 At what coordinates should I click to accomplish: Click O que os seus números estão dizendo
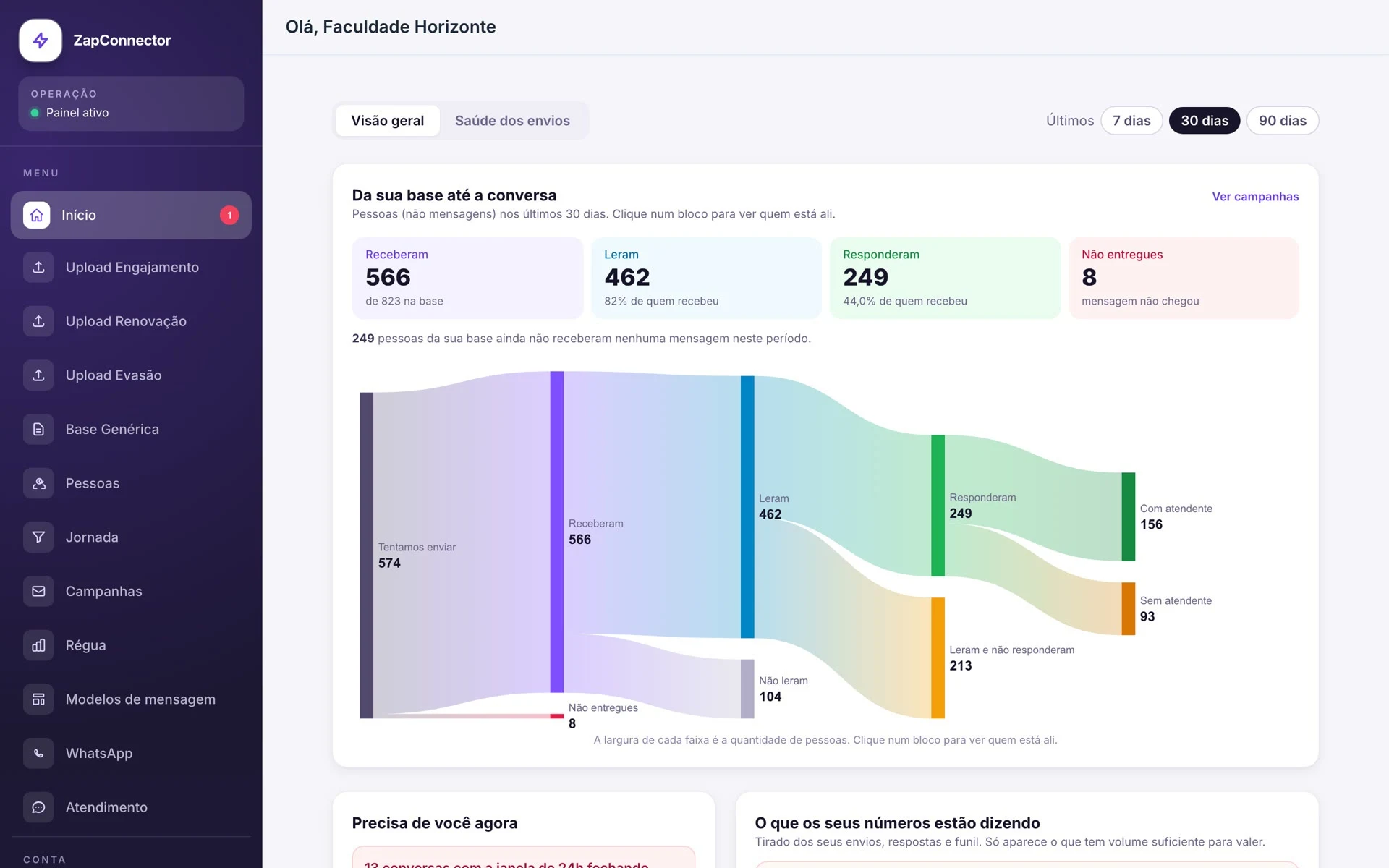click(897, 823)
